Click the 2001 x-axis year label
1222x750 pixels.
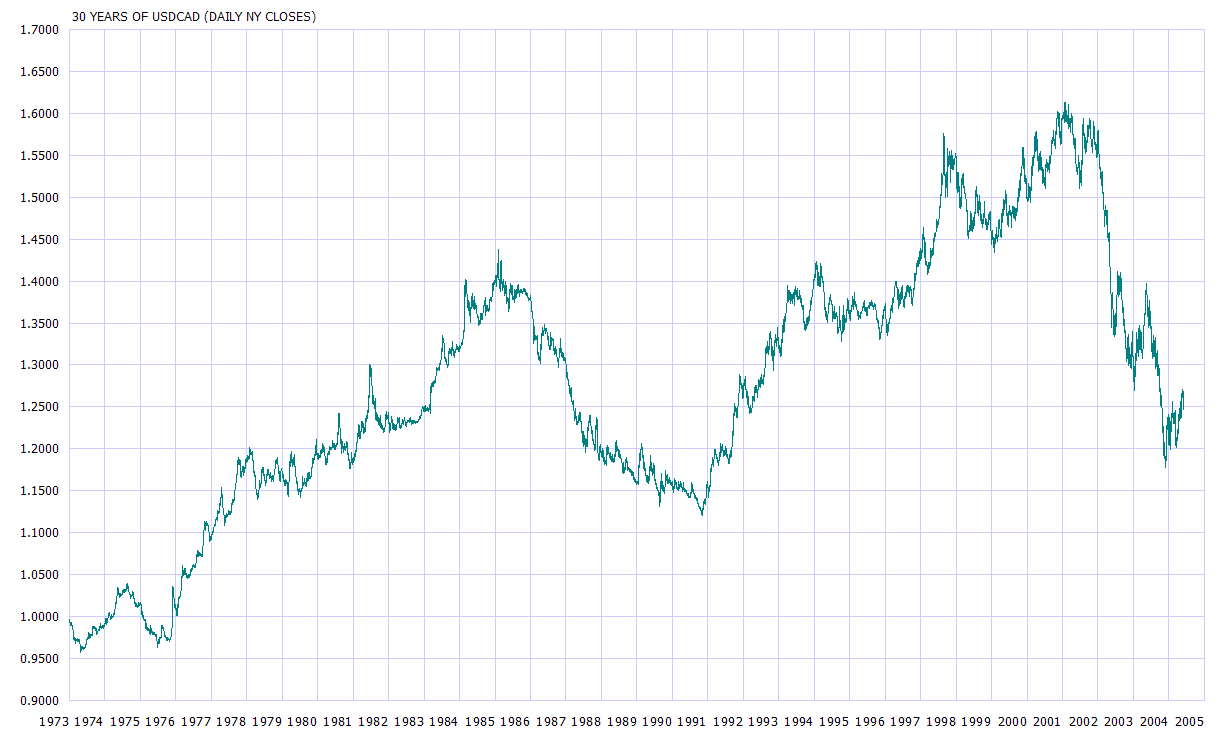click(1048, 722)
